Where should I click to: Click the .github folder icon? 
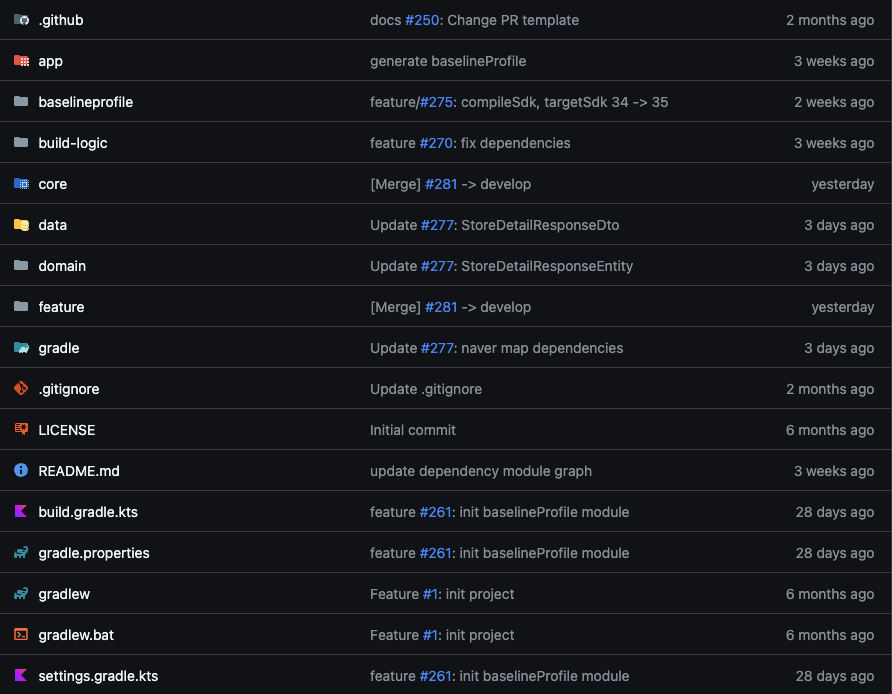(x=21, y=20)
